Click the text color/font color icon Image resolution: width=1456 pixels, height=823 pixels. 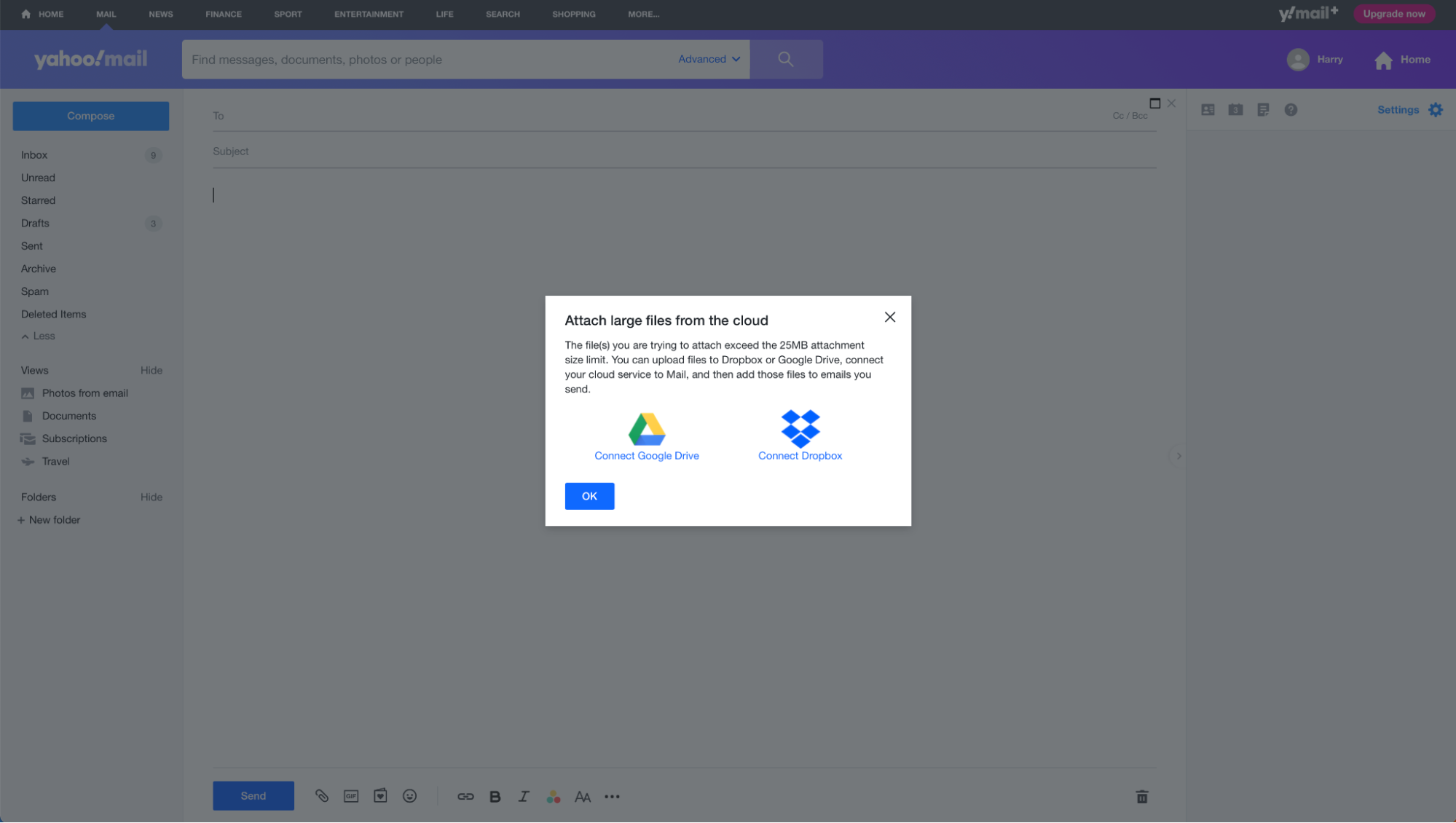[x=555, y=796]
